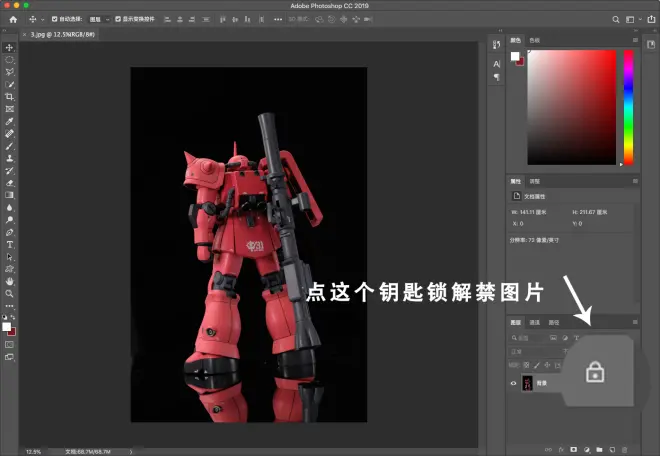
Task: Open the Character panel icon
Action: (x=497, y=64)
